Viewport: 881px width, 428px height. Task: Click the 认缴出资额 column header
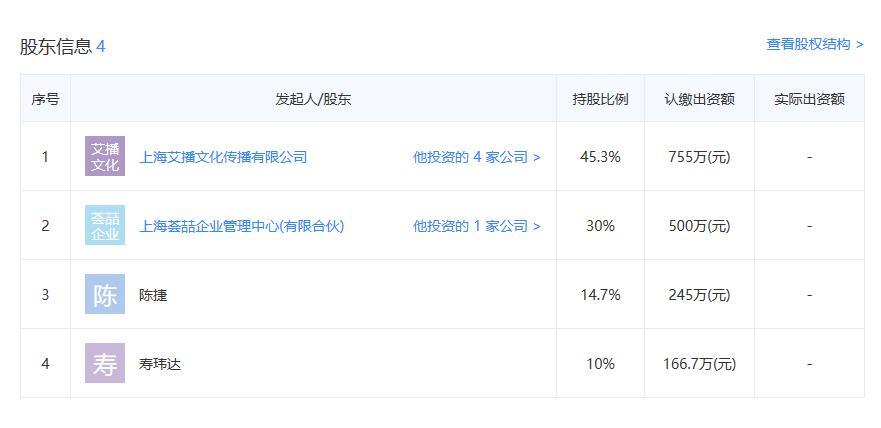click(x=700, y=99)
